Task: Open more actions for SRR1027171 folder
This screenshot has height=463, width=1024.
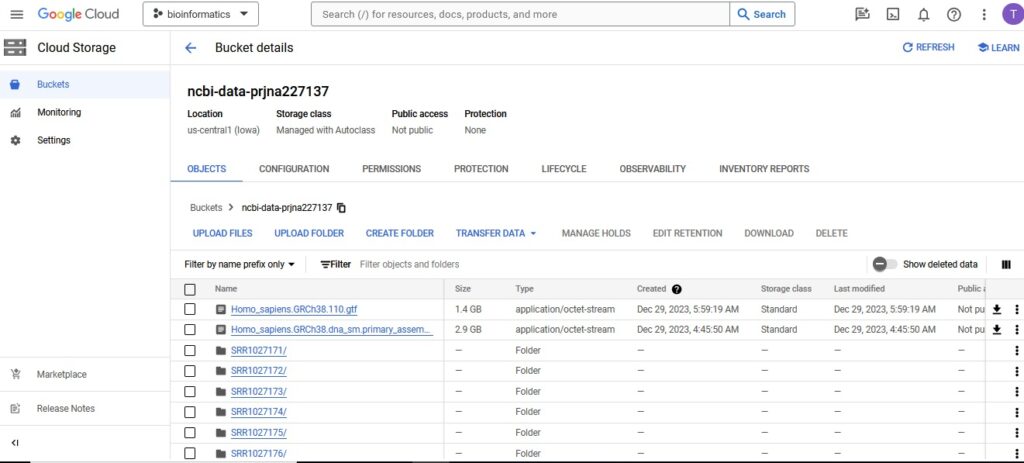Action: click(1017, 350)
